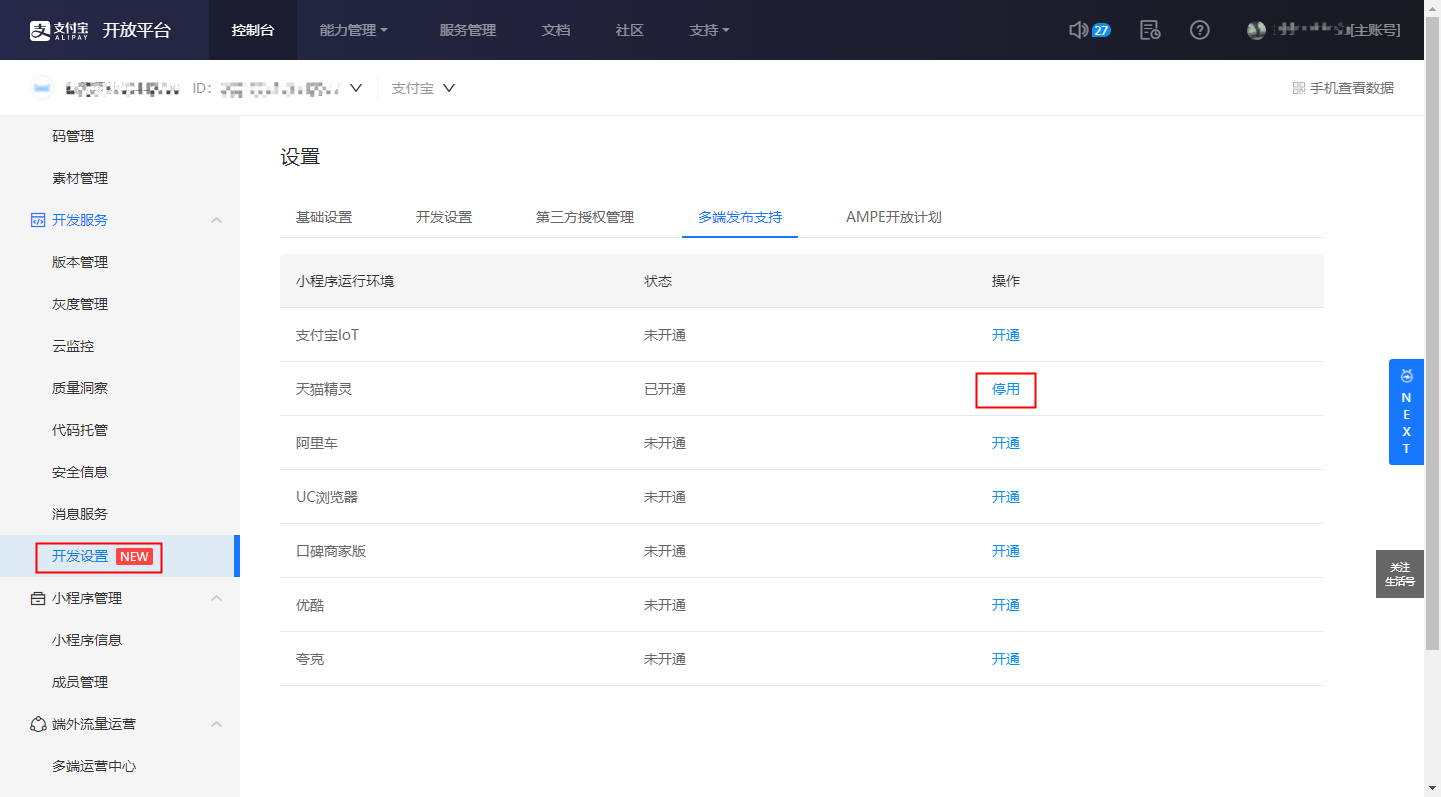Click the QR code icon beside 手机查看数据
1441x797 pixels.
pos(1299,88)
